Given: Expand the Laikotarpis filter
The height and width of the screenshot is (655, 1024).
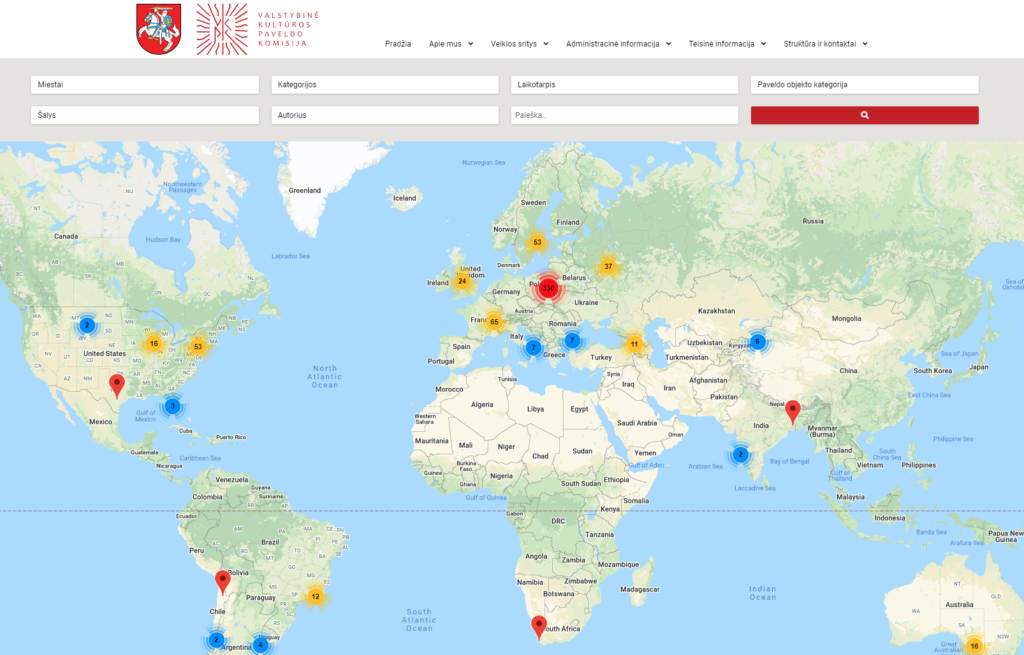Looking at the screenshot, I should click(x=624, y=85).
